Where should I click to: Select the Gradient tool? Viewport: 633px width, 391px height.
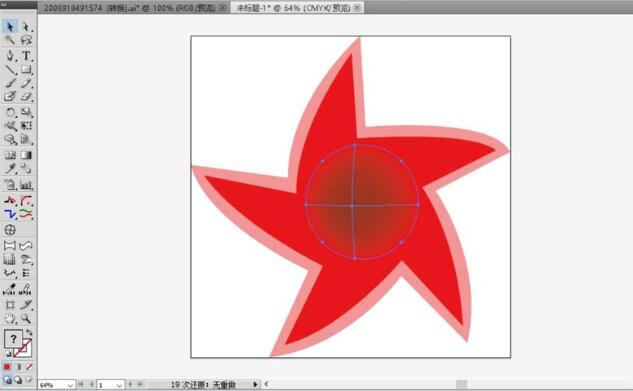(26, 155)
